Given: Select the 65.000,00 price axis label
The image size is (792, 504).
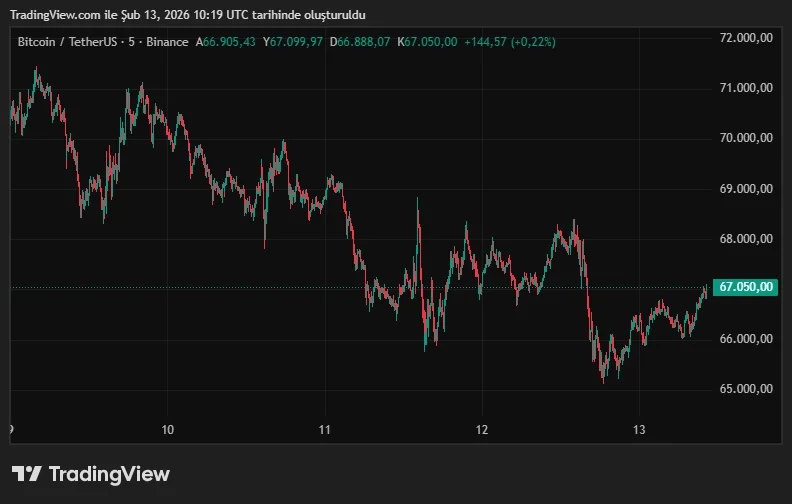Looking at the screenshot, I should click(747, 389).
